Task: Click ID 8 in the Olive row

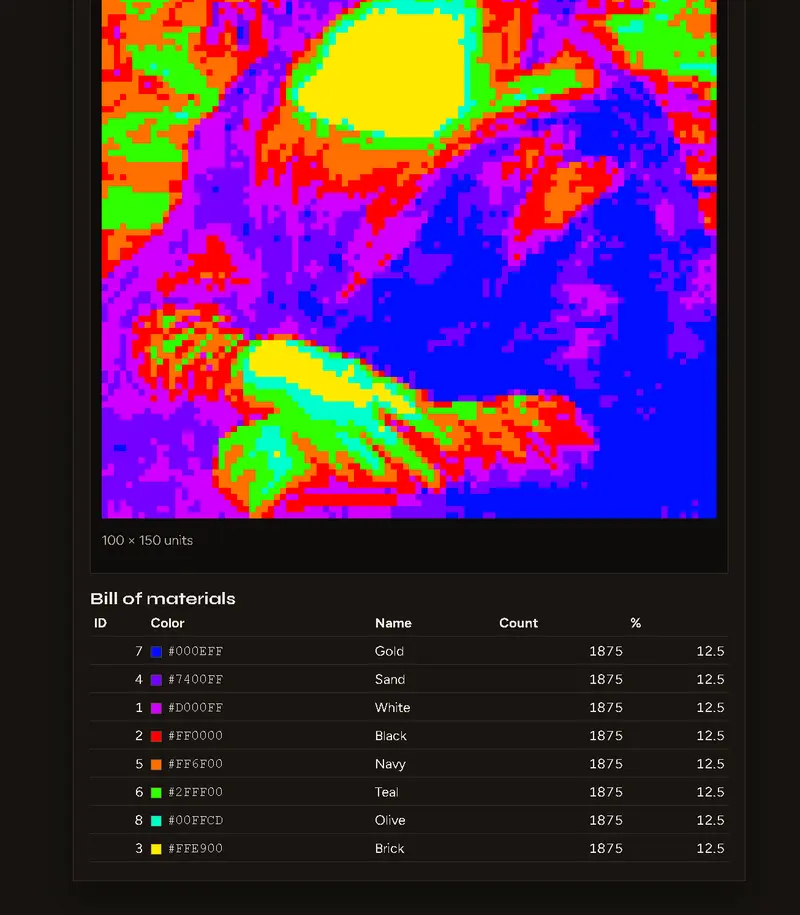Action: point(139,820)
